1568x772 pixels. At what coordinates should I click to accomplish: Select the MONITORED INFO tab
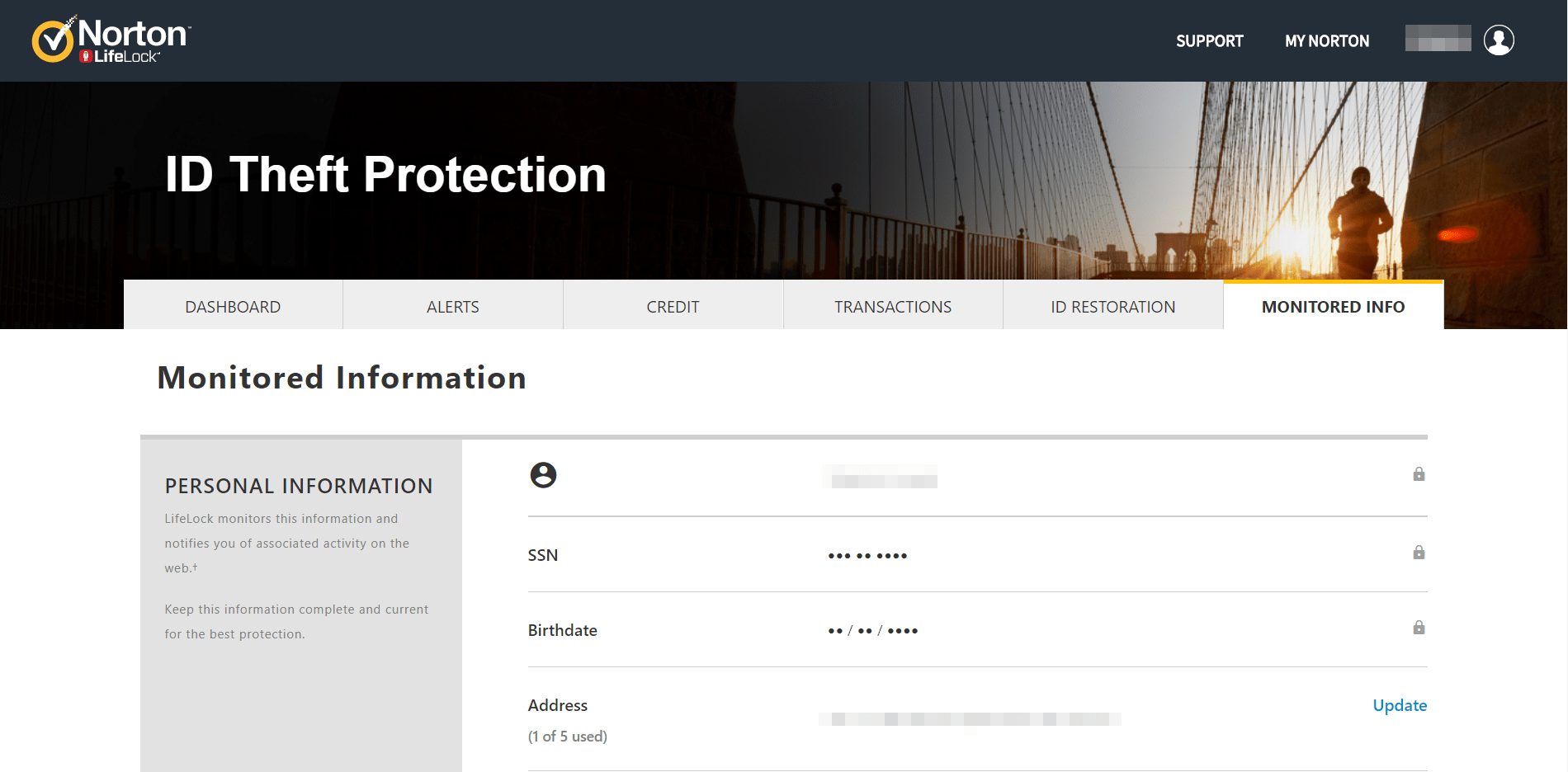(x=1334, y=306)
